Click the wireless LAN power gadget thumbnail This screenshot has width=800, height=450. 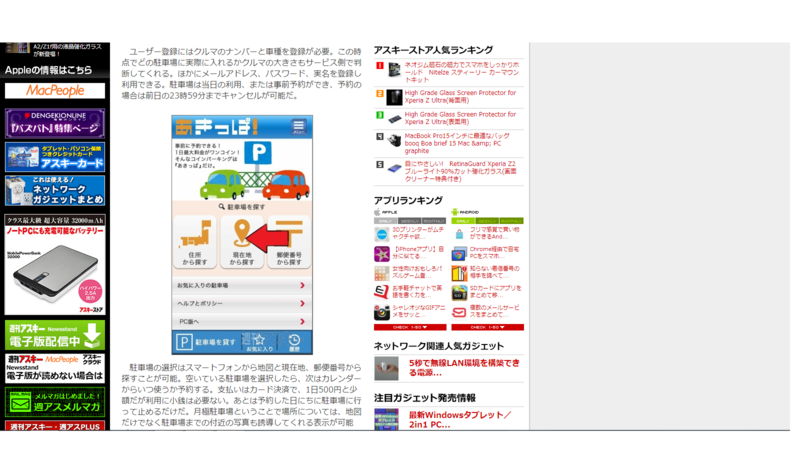[x=386, y=368]
